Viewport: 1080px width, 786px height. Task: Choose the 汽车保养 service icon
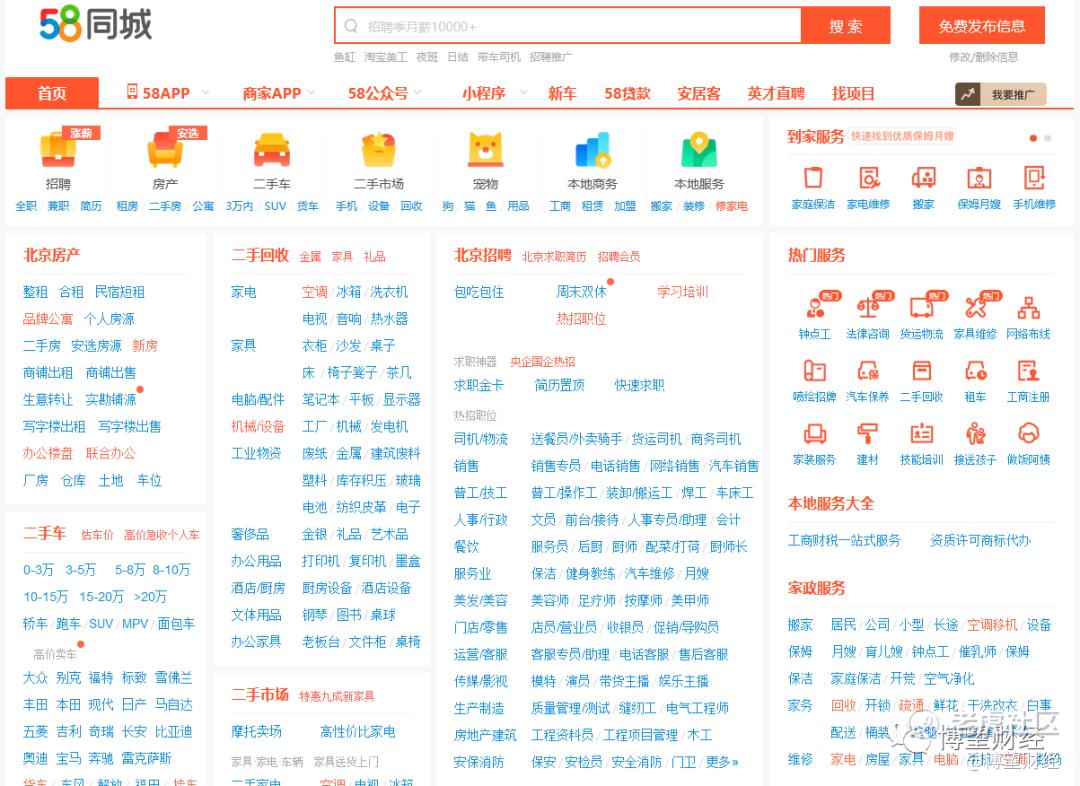[868, 371]
